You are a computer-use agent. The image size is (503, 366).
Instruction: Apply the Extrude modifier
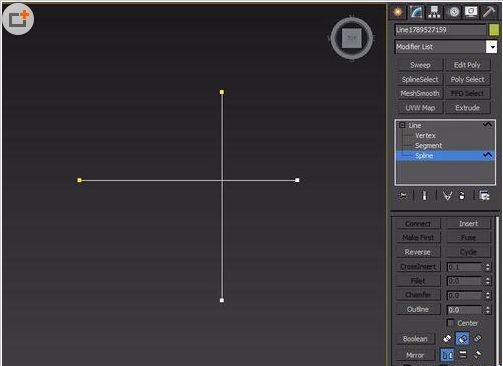(467, 108)
